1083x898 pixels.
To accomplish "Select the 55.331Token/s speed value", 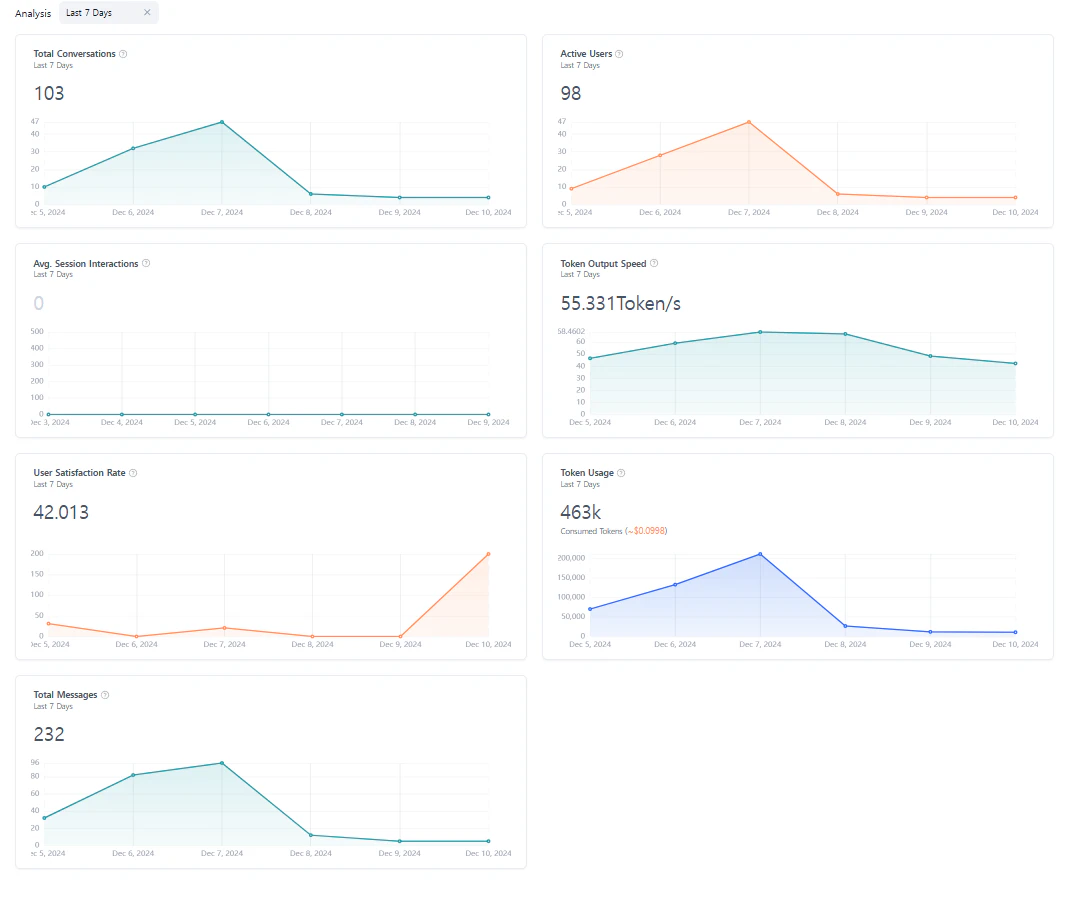I will point(620,303).
